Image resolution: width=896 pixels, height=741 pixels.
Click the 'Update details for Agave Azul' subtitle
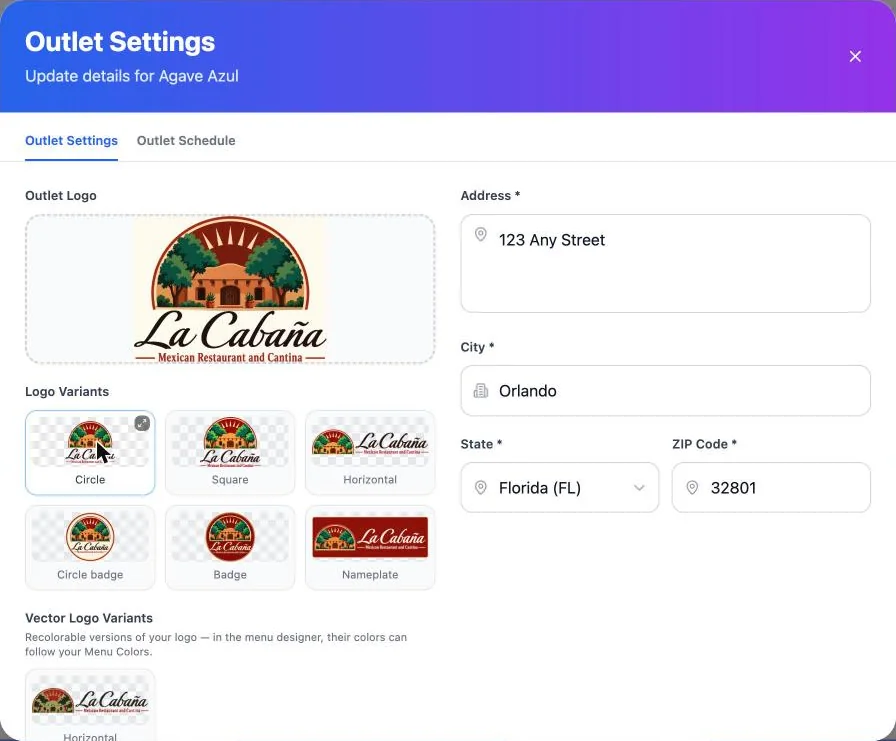click(131, 76)
